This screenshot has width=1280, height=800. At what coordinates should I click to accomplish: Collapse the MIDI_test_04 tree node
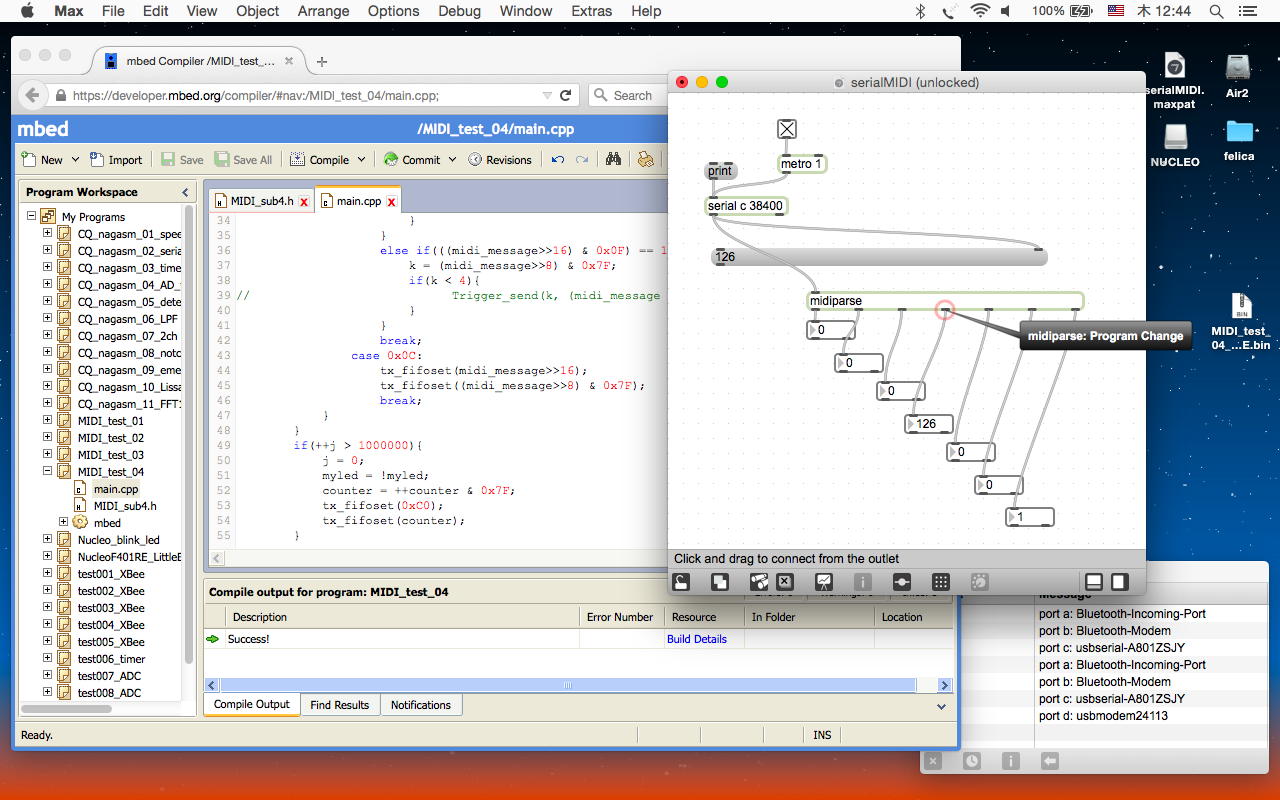[47, 472]
